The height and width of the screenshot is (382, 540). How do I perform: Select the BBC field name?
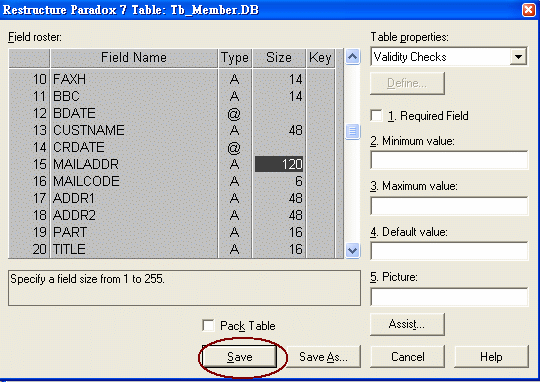pos(134,96)
